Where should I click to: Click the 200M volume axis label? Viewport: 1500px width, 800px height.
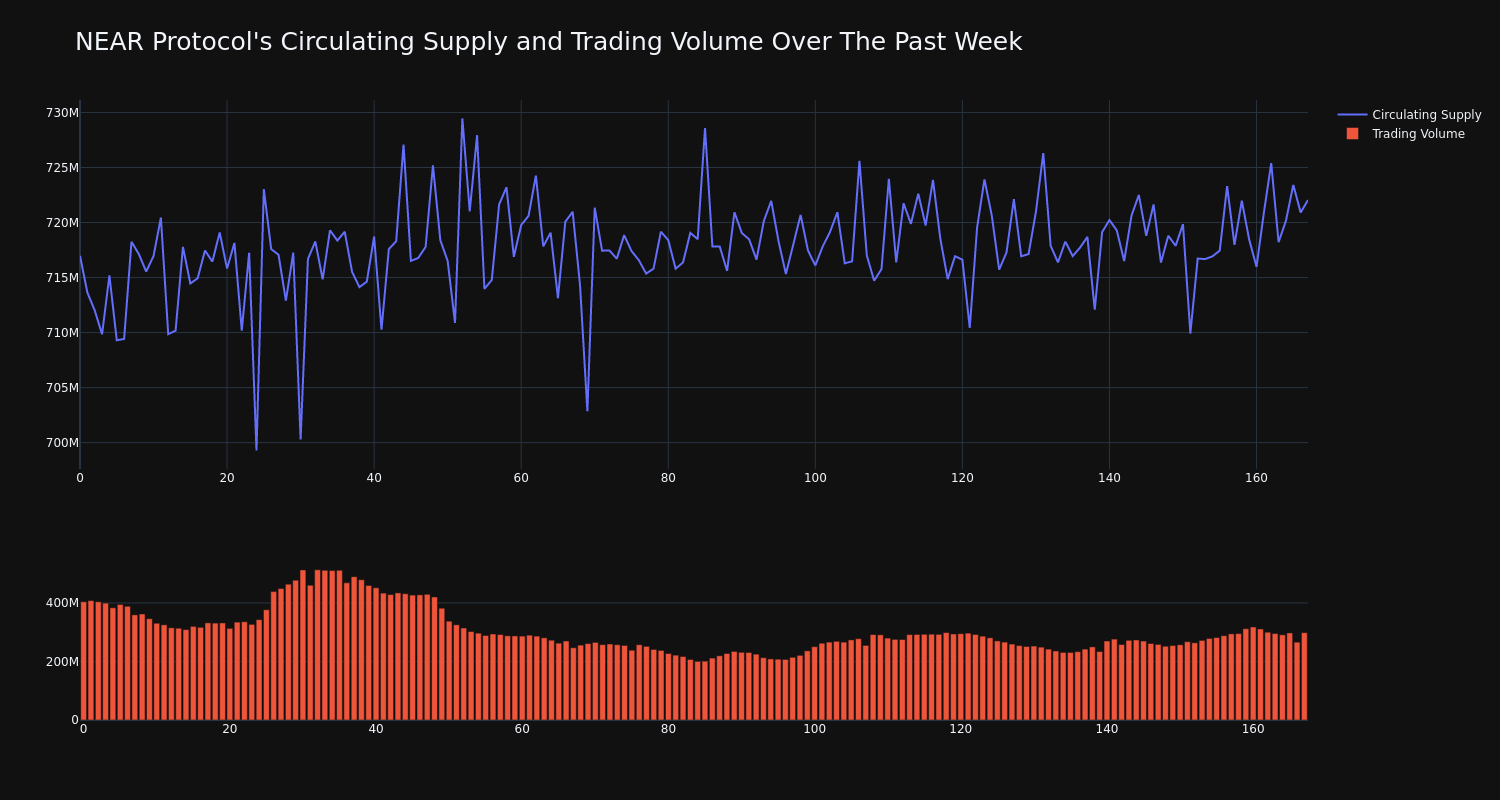point(62,662)
